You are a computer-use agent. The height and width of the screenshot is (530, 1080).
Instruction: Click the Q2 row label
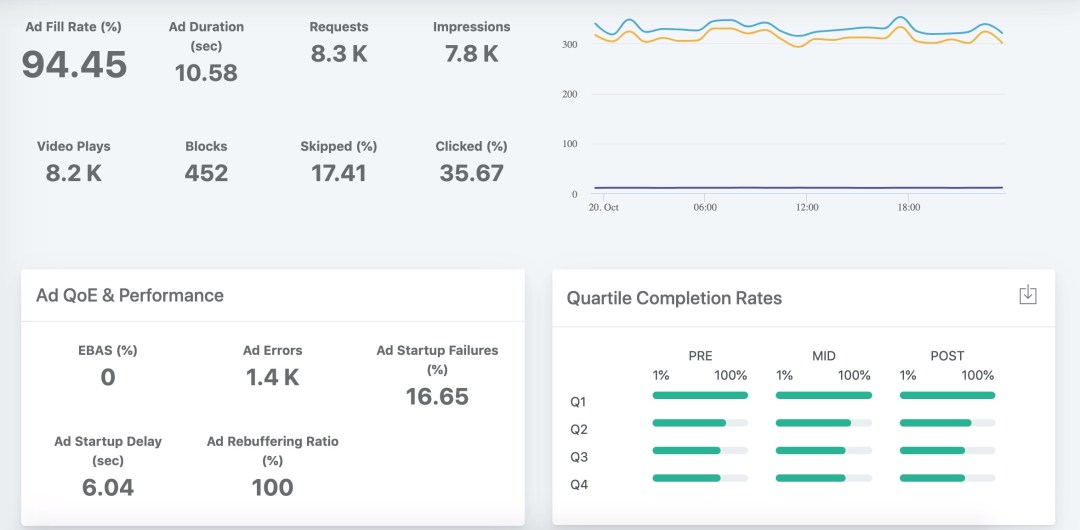[579, 429]
